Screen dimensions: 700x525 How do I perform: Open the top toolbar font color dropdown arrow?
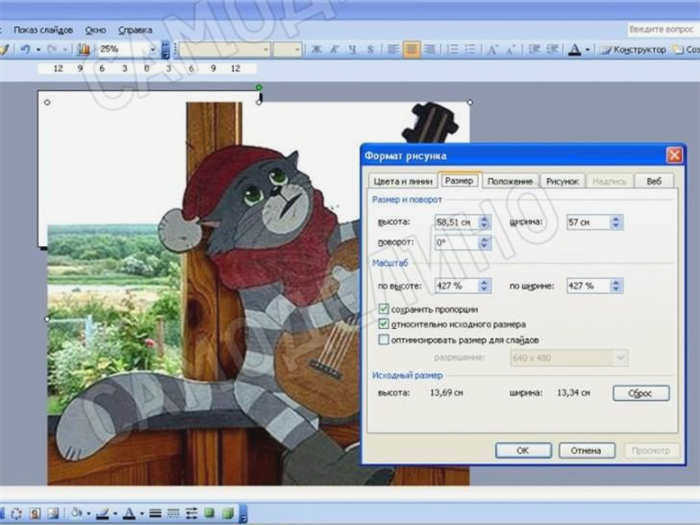[x=588, y=50]
